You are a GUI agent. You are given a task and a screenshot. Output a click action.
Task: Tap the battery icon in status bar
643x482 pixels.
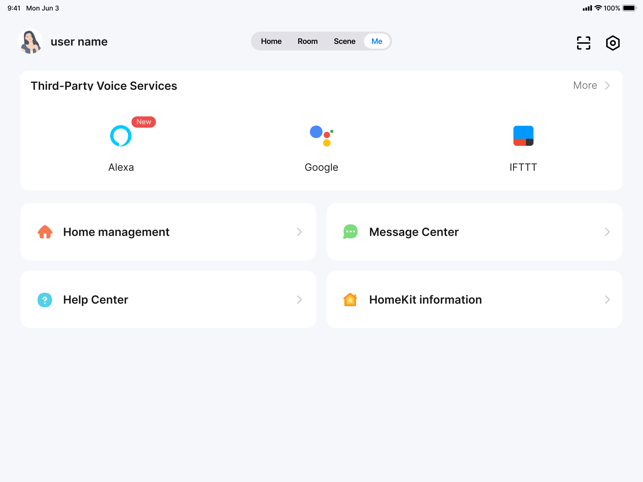point(629,8)
